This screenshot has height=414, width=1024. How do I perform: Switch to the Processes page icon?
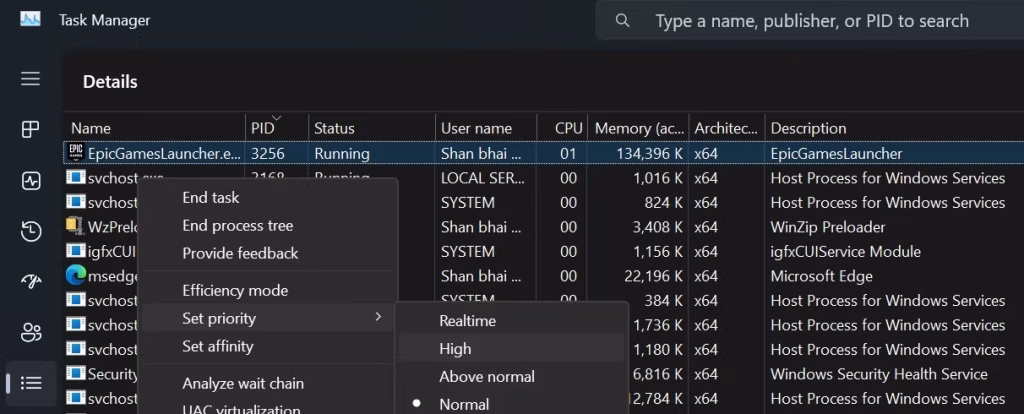point(31,129)
